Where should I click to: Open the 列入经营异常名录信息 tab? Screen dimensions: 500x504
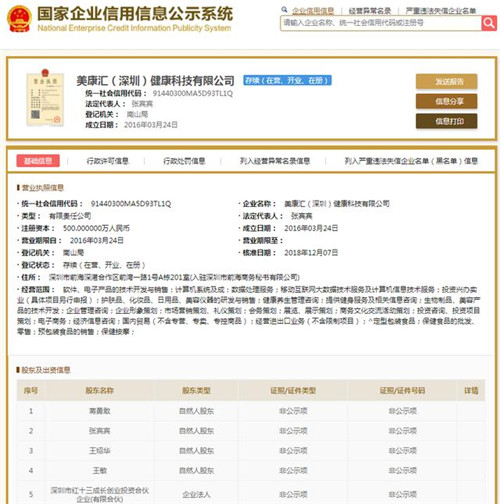[x=275, y=161]
